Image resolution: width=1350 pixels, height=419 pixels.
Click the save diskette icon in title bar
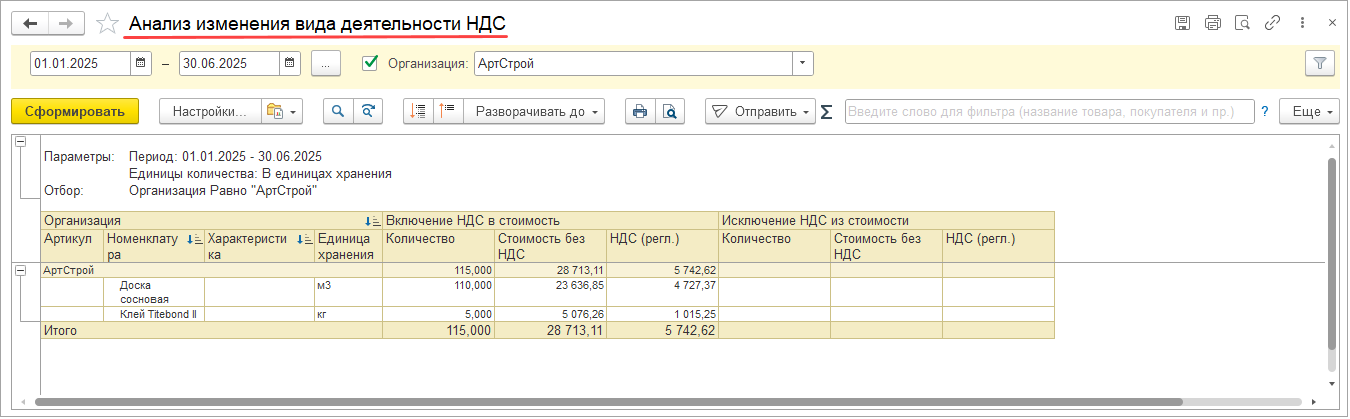pos(1182,22)
